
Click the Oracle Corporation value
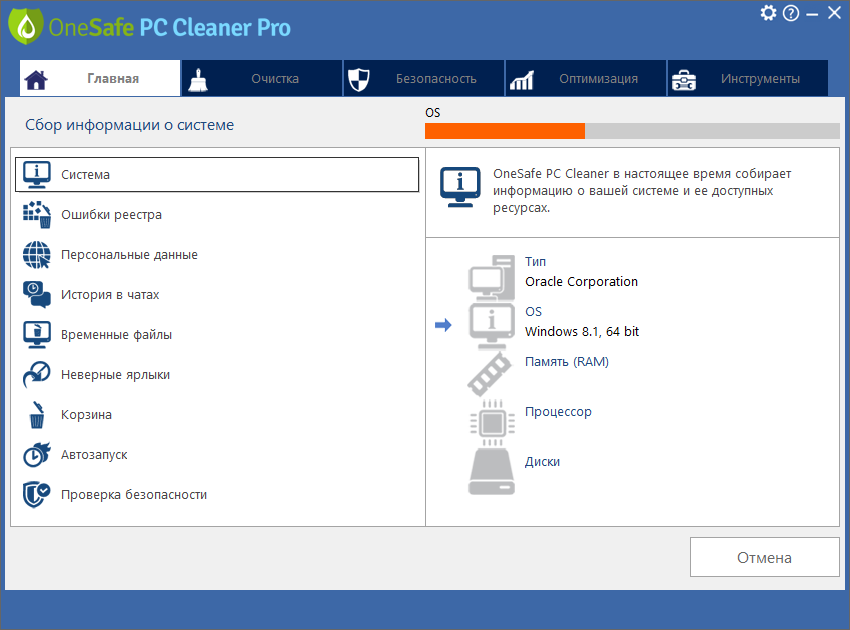[x=581, y=282]
